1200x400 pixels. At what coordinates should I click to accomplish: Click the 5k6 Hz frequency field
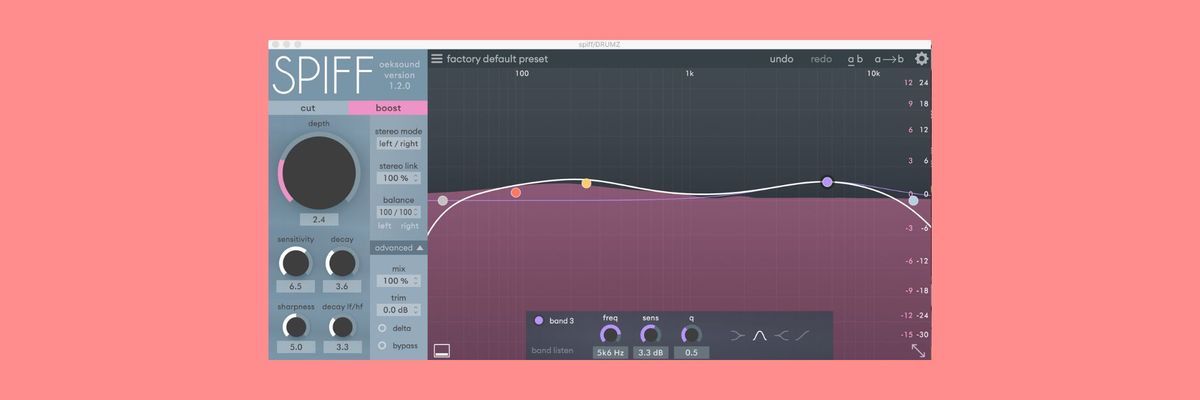[610, 353]
